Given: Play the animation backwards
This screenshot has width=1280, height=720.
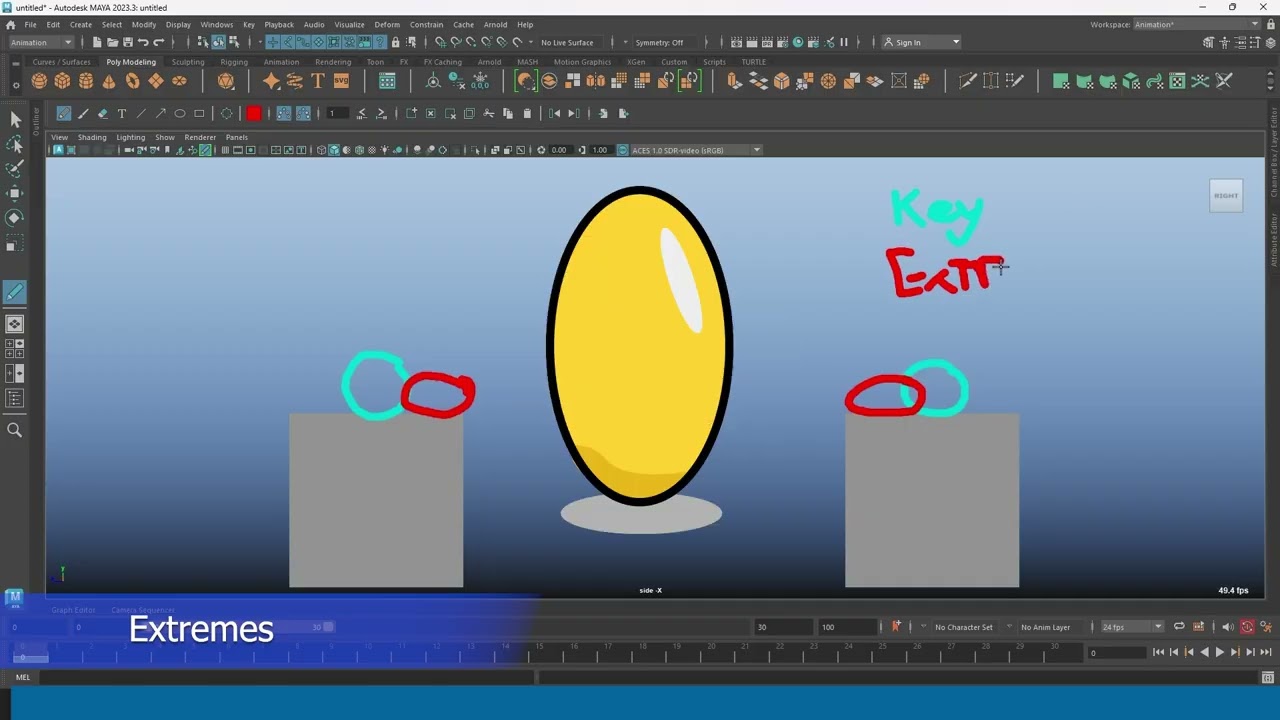Looking at the screenshot, I should [x=1204, y=652].
